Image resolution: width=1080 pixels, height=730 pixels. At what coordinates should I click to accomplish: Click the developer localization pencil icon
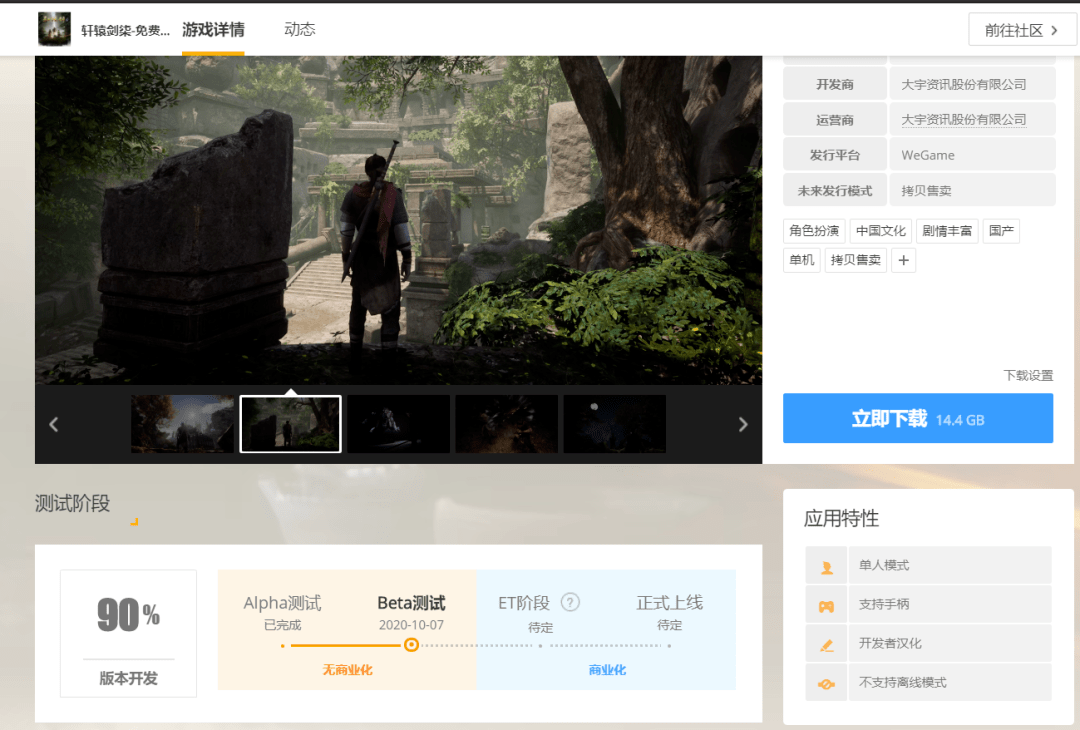(827, 645)
